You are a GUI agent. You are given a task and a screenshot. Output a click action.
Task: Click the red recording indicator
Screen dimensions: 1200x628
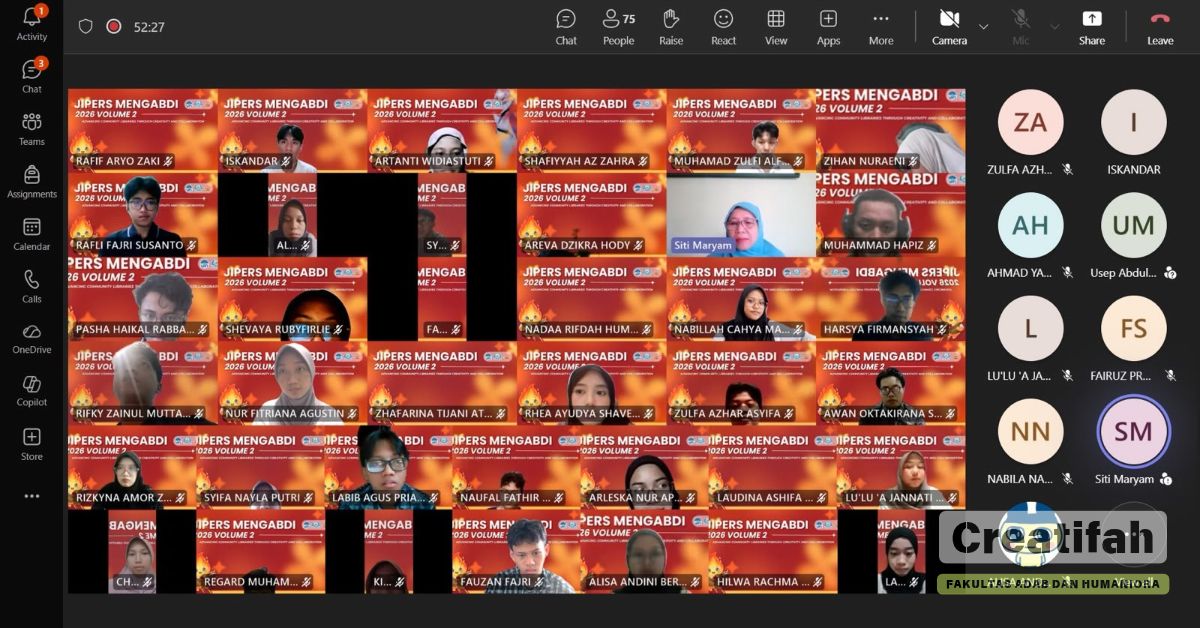[x=114, y=27]
